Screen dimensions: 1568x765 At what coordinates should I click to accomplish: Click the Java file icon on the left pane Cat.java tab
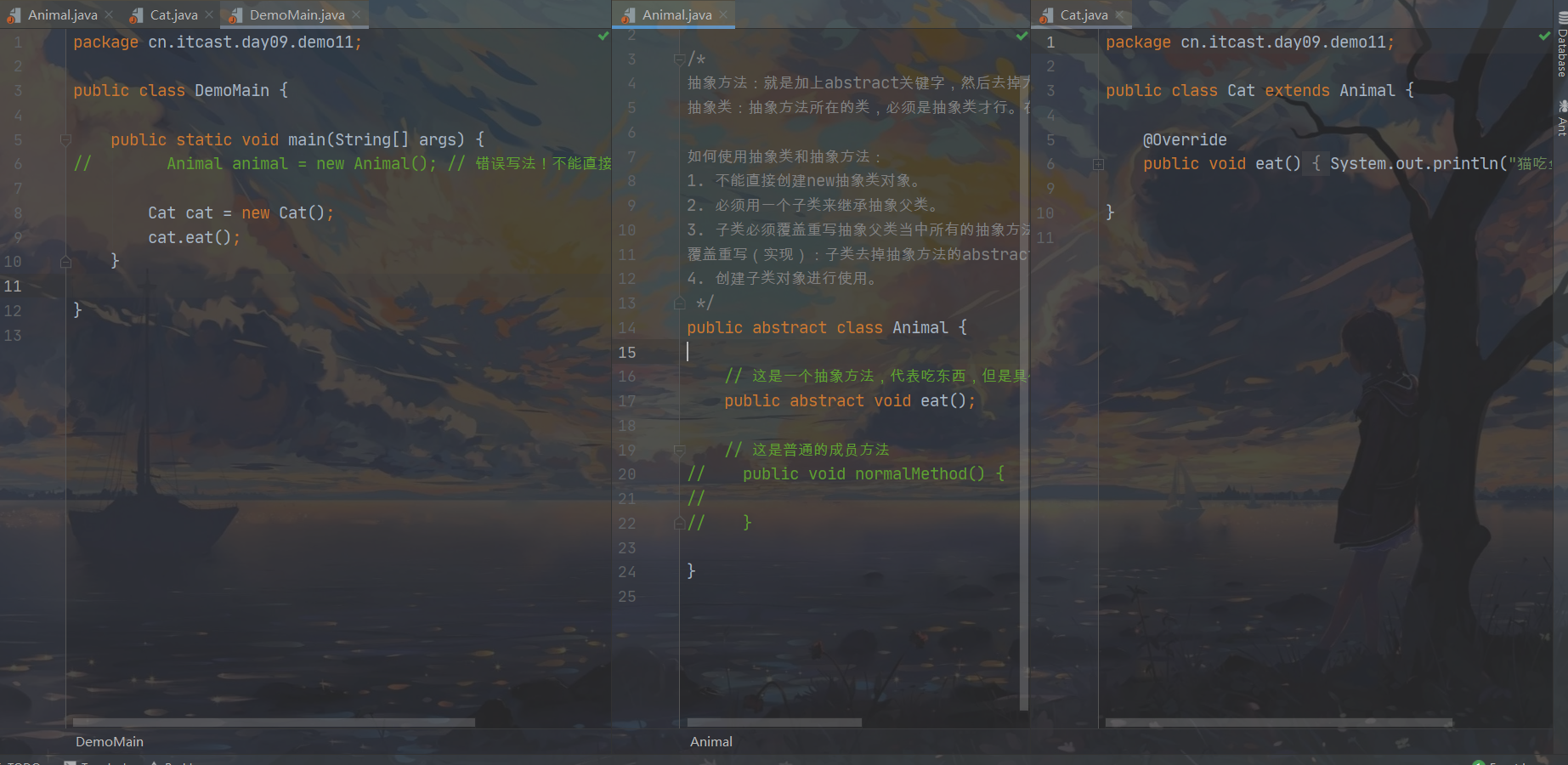click(136, 15)
